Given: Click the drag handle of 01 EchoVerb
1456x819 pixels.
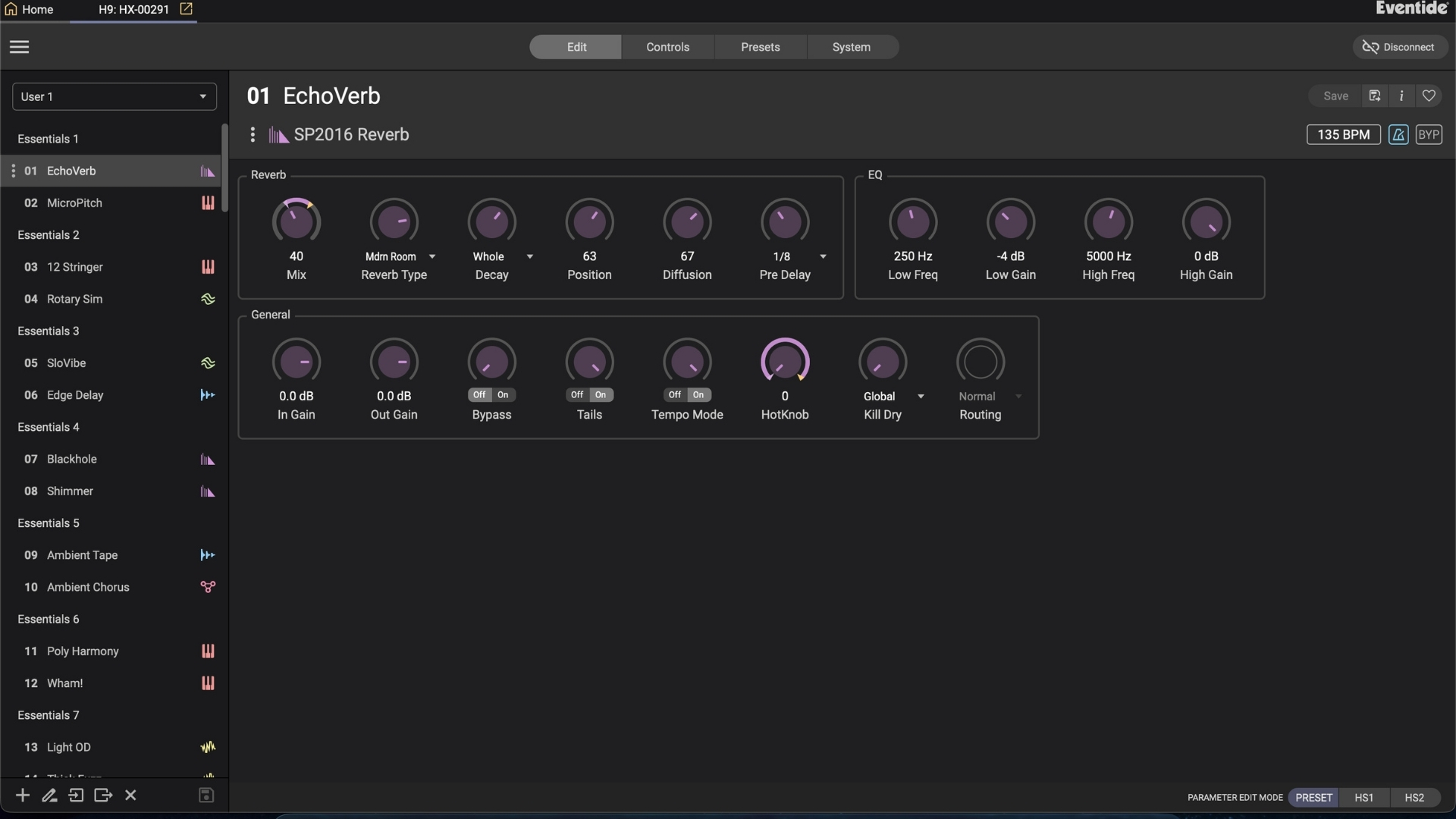Looking at the screenshot, I should [13, 171].
